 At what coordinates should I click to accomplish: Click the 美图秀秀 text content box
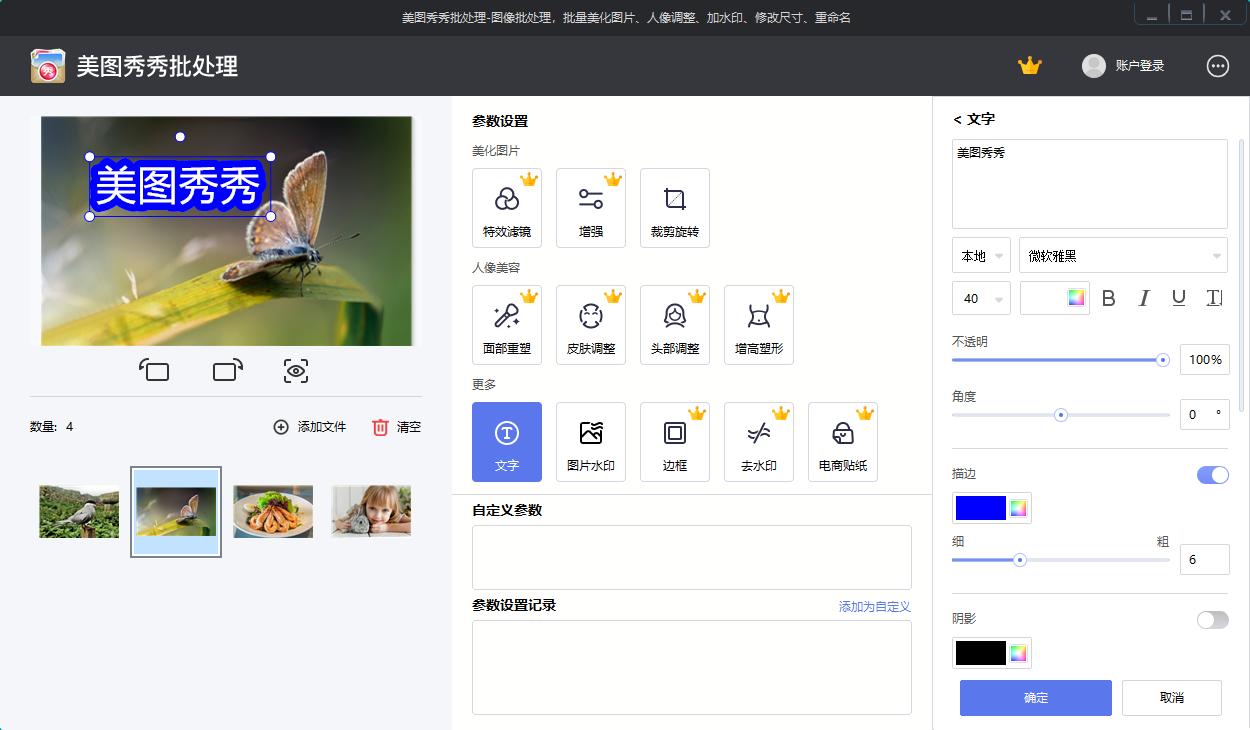(1090, 184)
